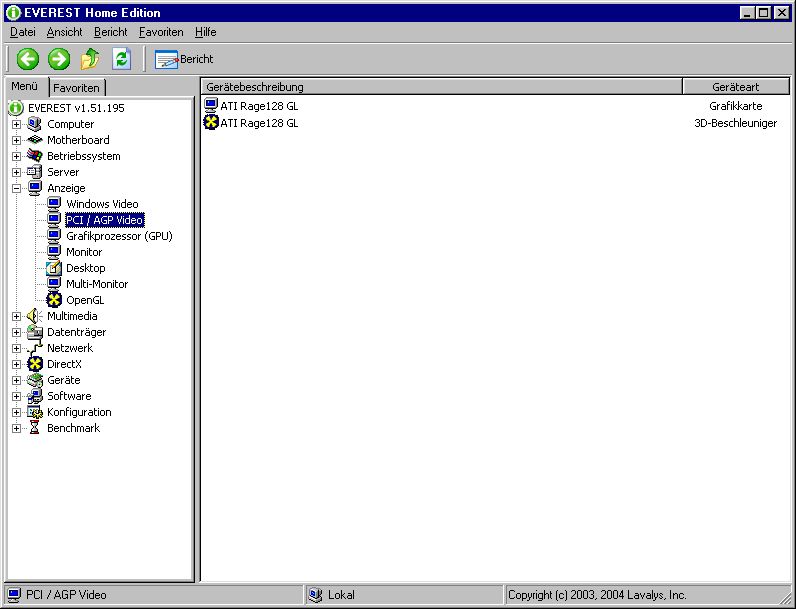Expand the Betriebssystem tree node
796x609 pixels.
pos(16,156)
